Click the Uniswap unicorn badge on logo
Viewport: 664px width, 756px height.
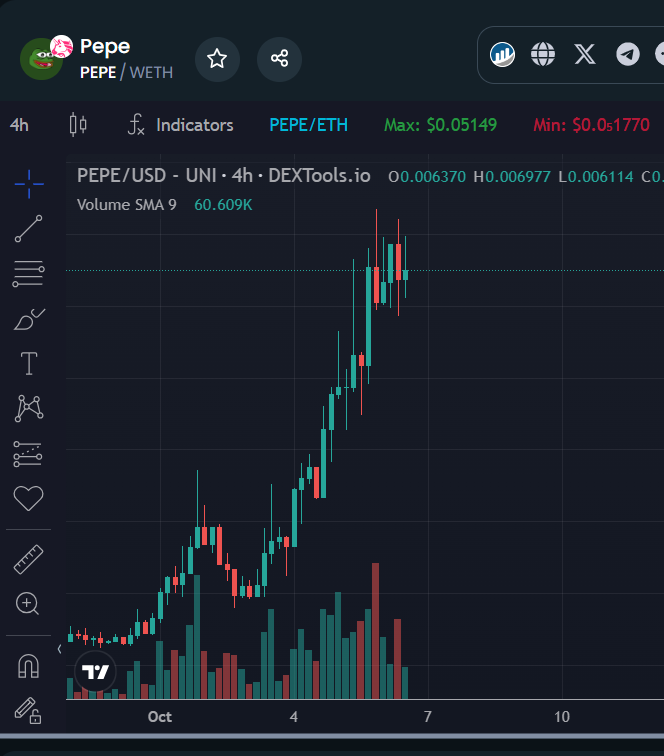[x=61, y=47]
